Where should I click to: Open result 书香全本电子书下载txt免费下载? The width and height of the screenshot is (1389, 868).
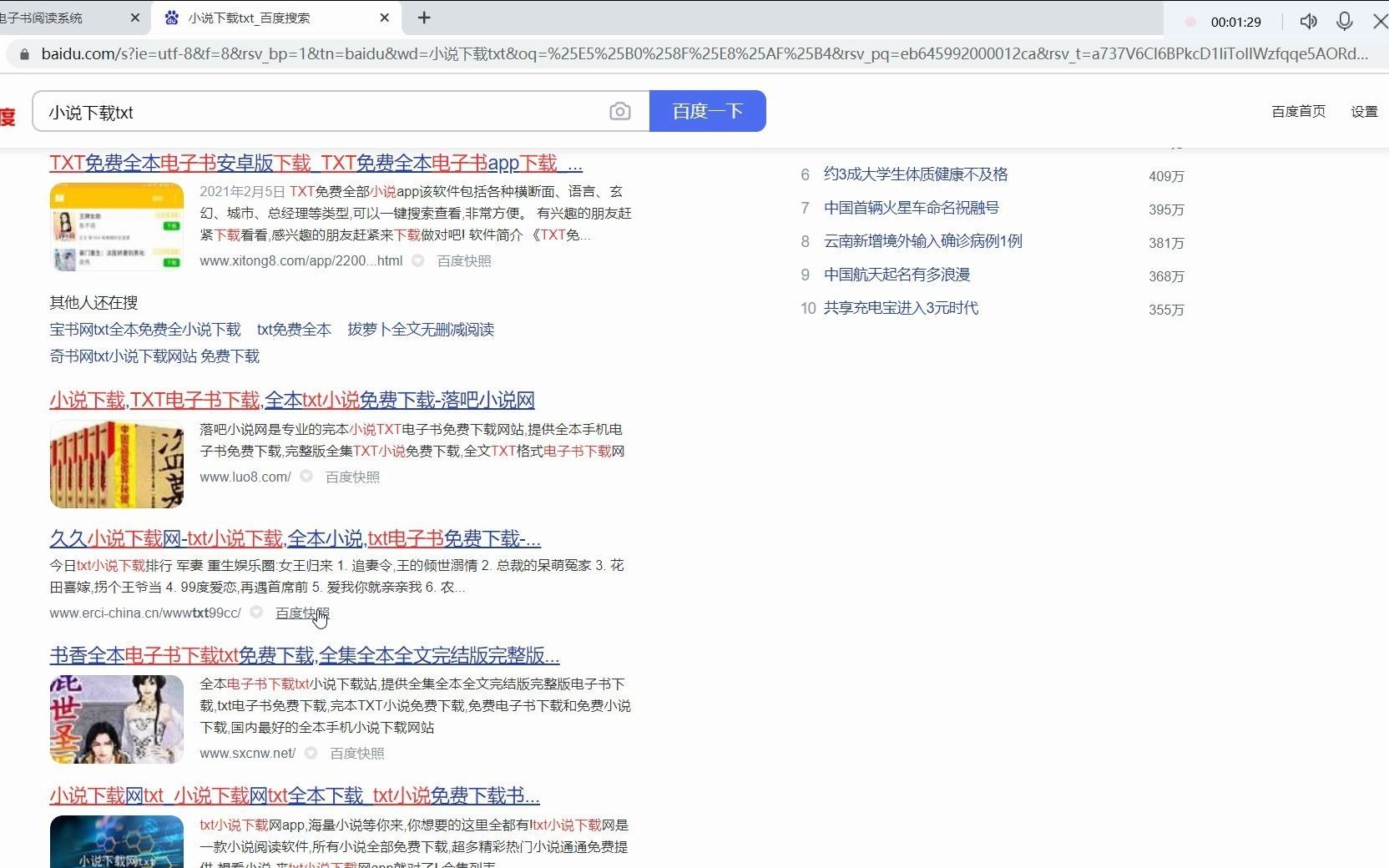pos(305,655)
